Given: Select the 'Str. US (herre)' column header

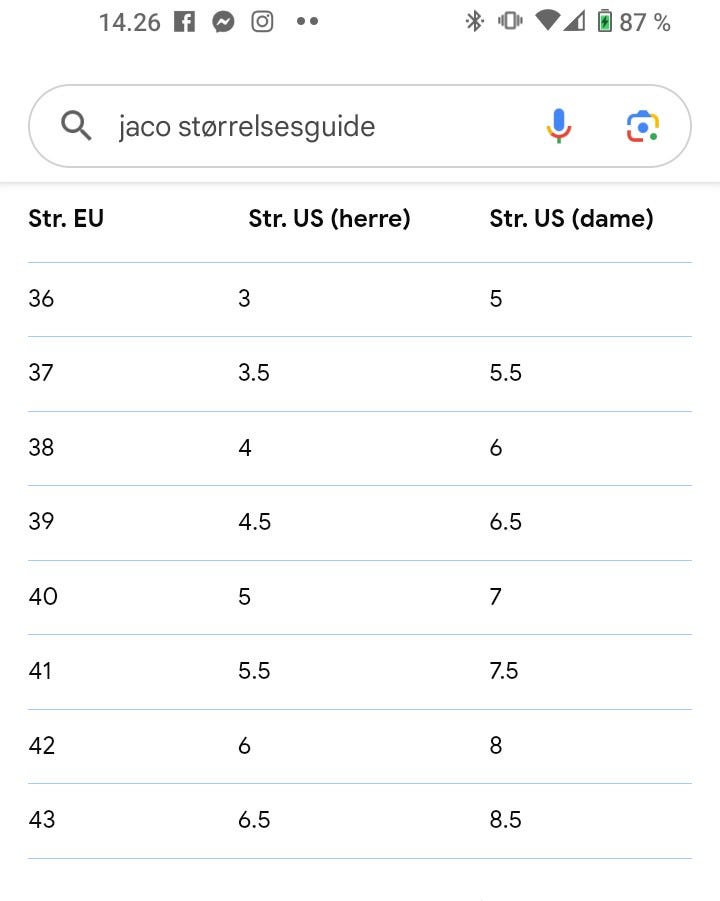Looking at the screenshot, I should point(329,218).
